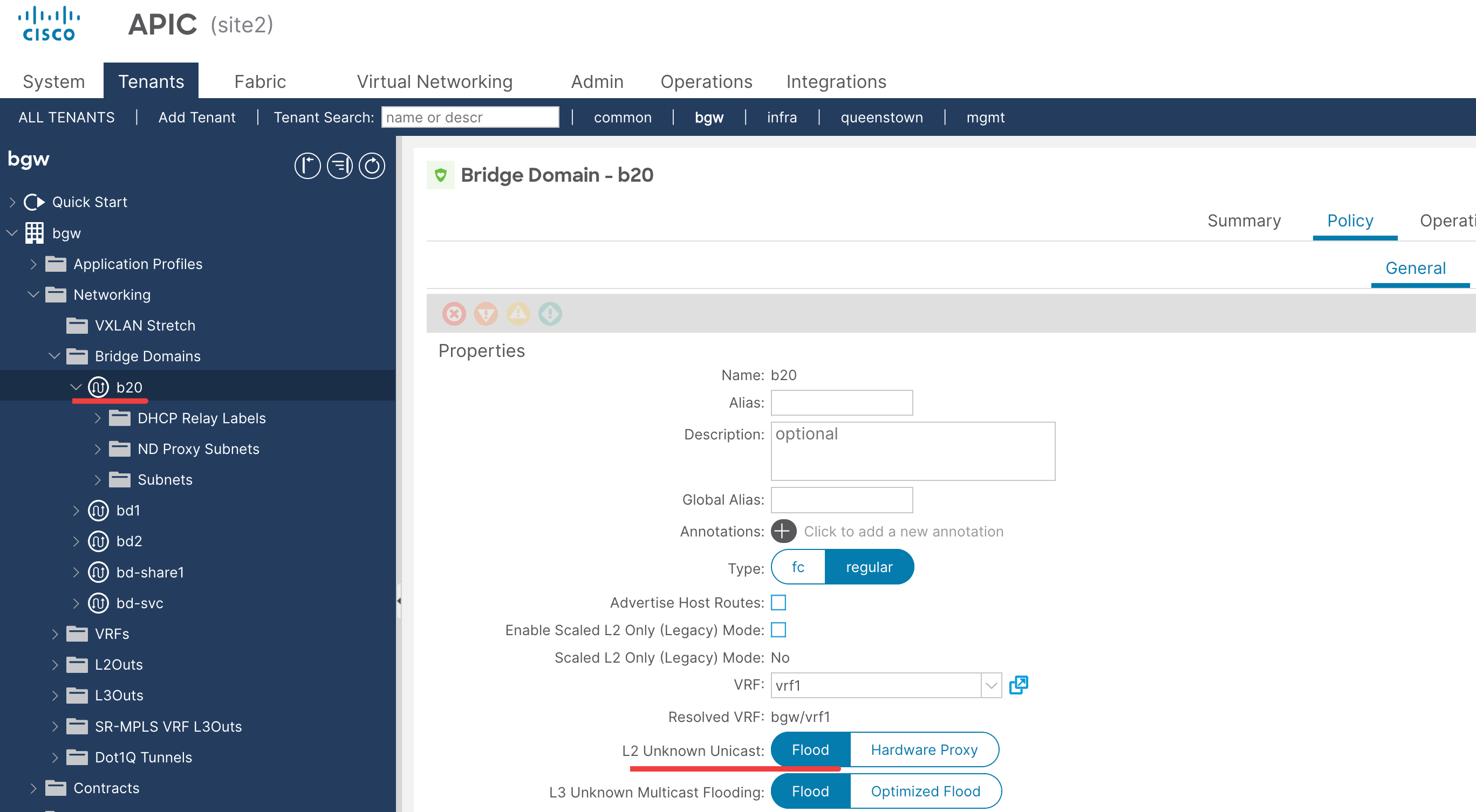This screenshot has height=812, width=1476.
Task: Click ALL TENANTS link
Action: 66,118
